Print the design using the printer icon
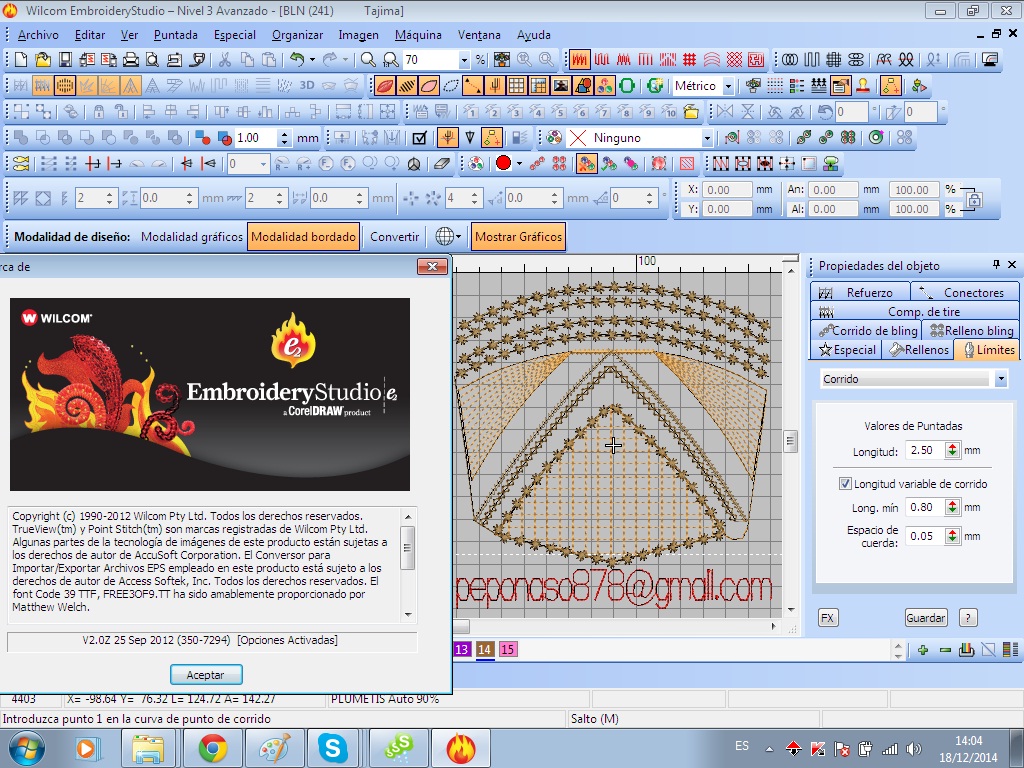1024x768 pixels. [131, 60]
